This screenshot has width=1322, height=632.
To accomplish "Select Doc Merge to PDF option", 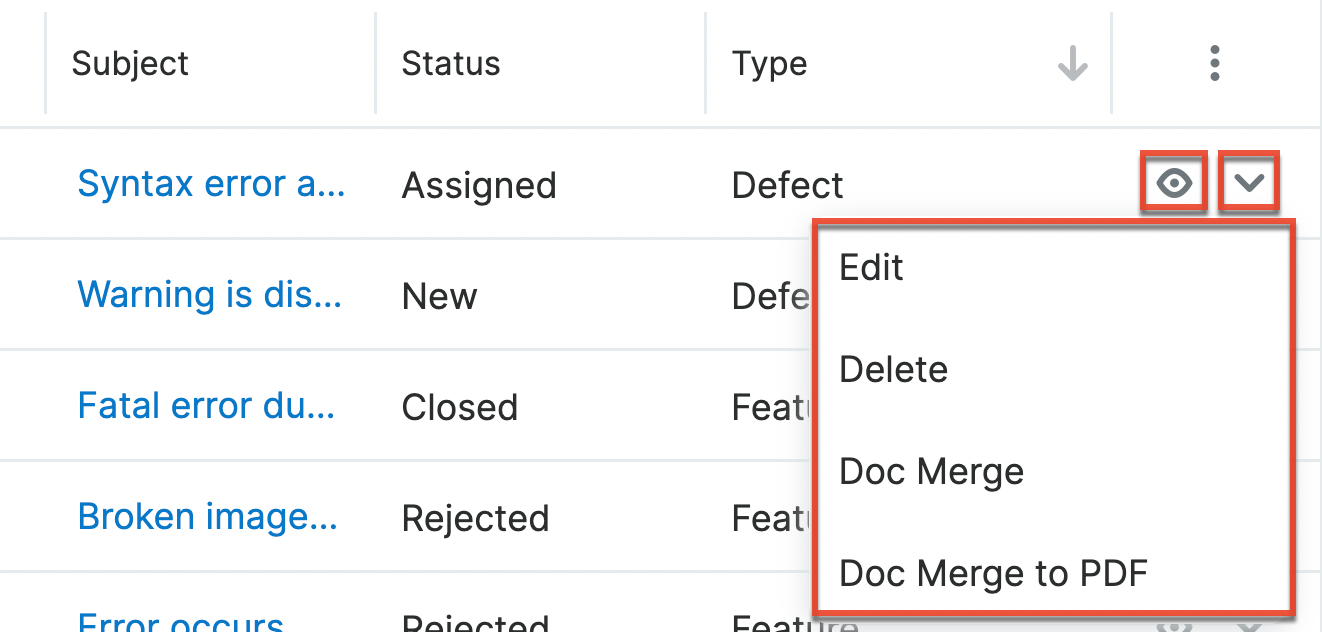I will (993, 574).
